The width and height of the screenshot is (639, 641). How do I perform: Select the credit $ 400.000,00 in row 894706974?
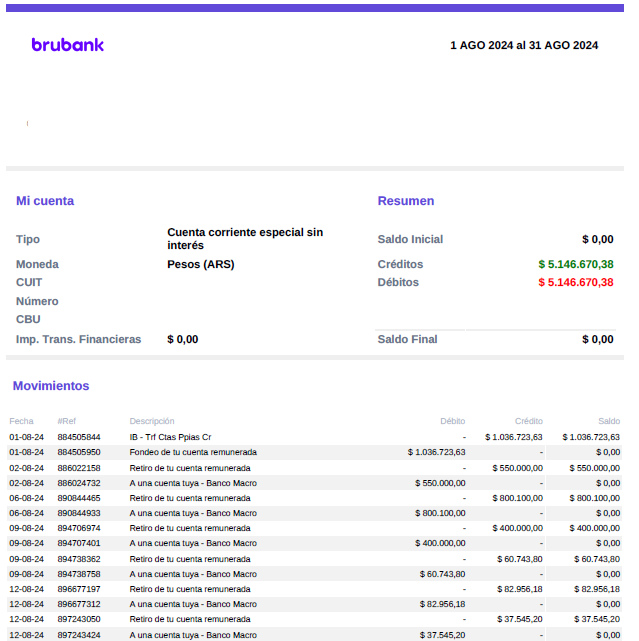click(518, 528)
